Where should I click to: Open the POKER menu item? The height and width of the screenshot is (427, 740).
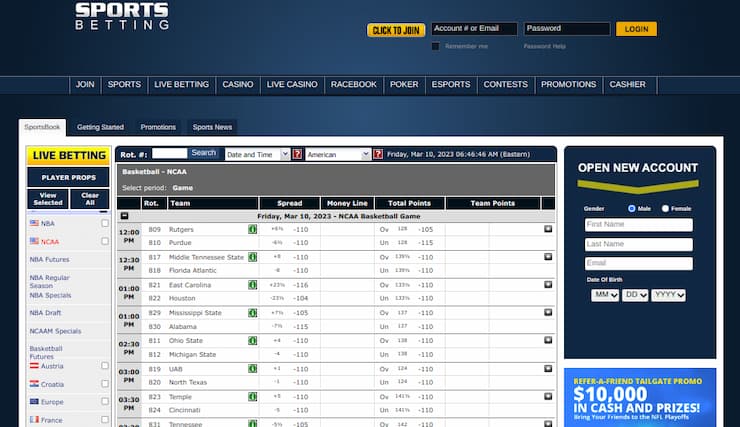pyautogui.click(x=404, y=84)
